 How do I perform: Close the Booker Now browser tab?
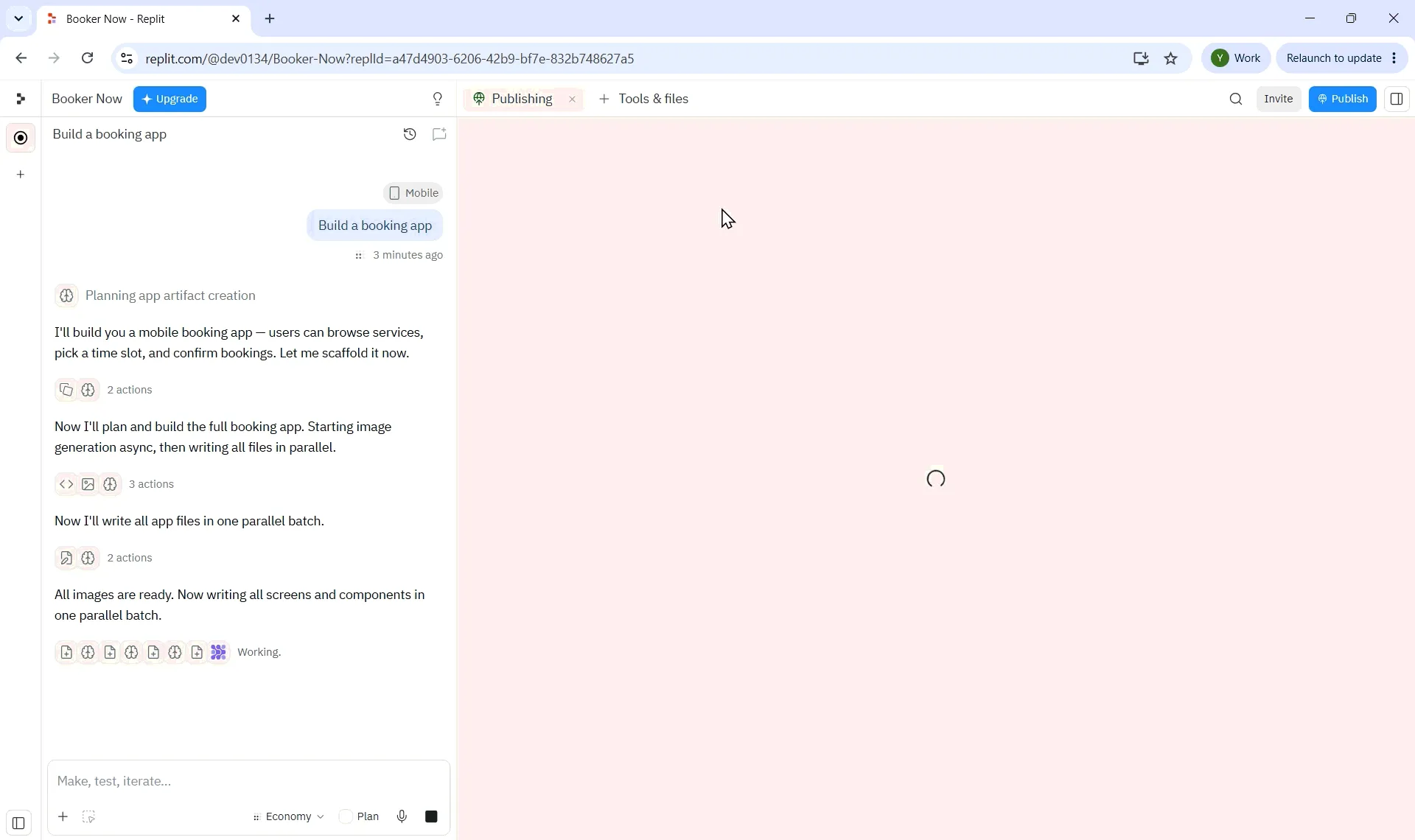coord(236,18)
